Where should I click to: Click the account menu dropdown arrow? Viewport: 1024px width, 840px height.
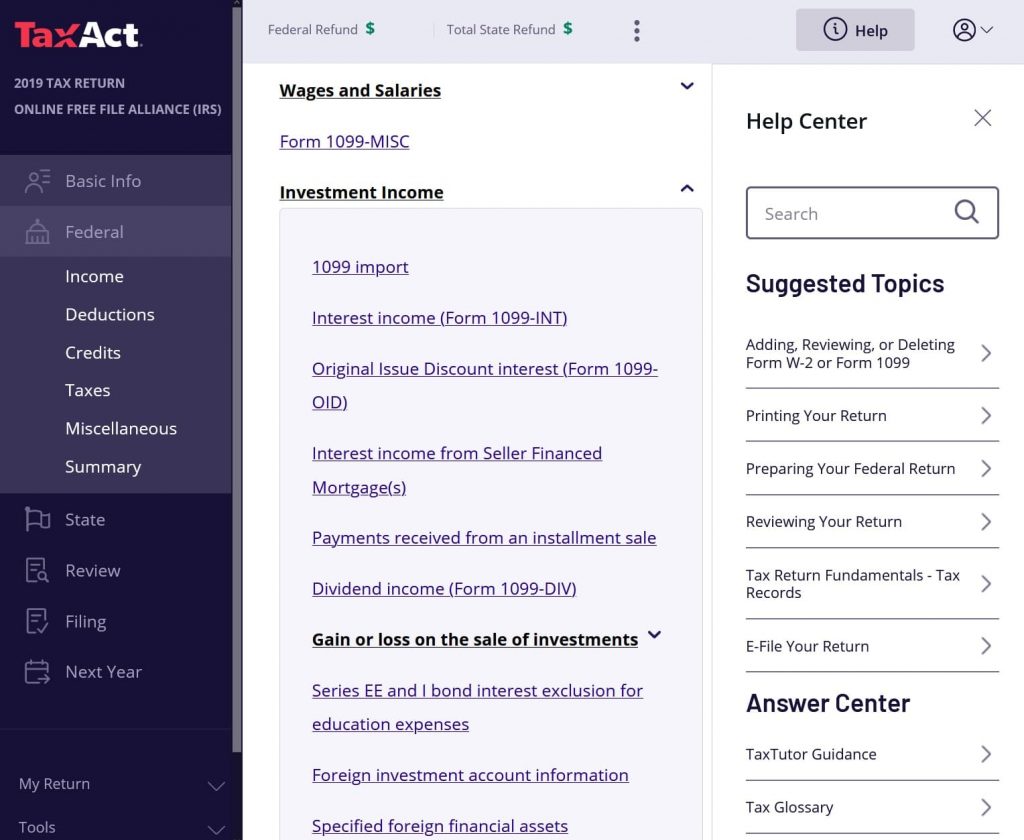coord(987,30)
